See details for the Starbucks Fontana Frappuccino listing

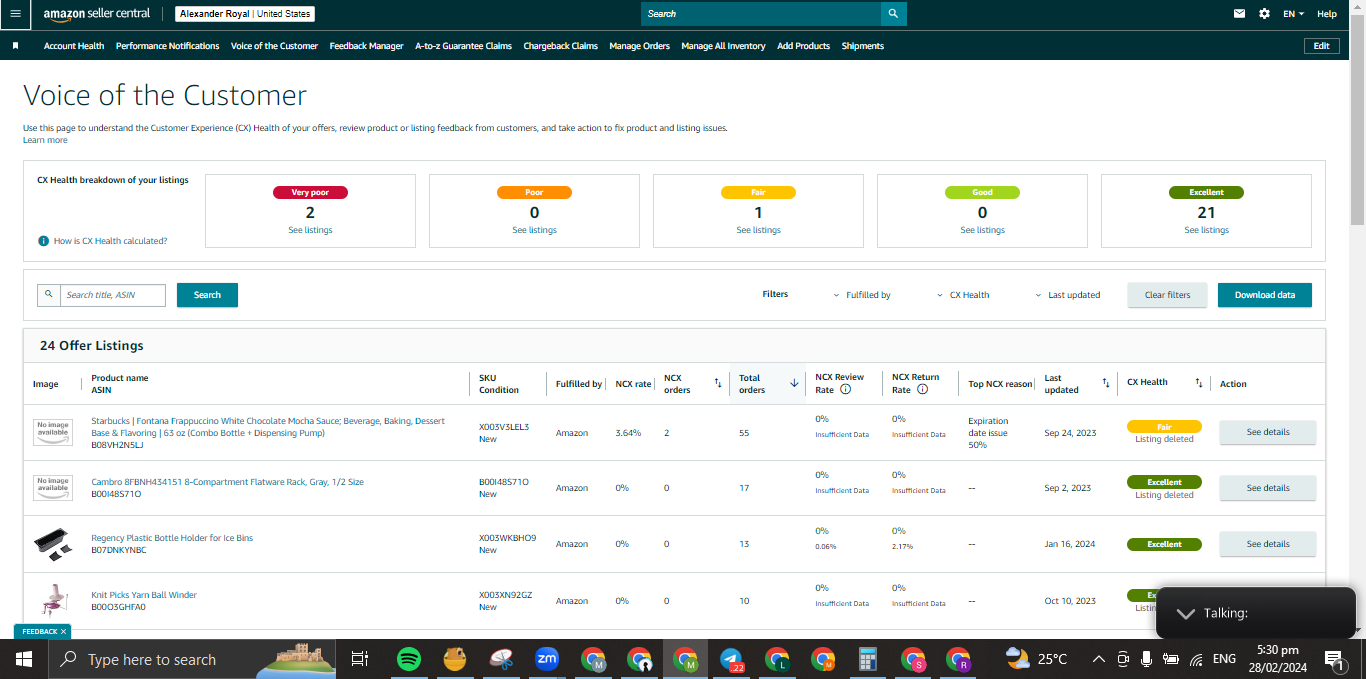coord(1267,432)
